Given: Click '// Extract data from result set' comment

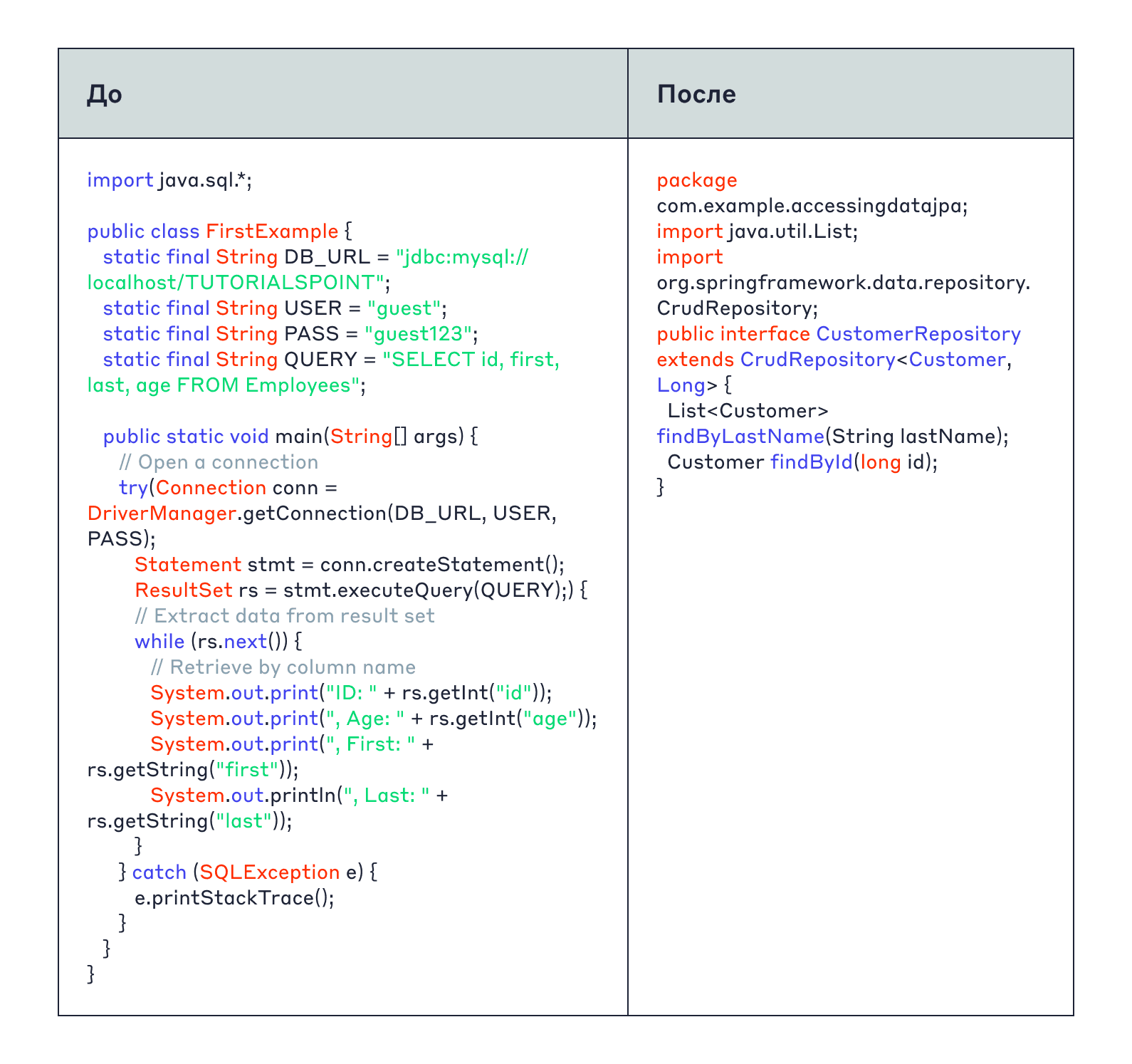Looking at the screenshot, I should tap(285, 616).
